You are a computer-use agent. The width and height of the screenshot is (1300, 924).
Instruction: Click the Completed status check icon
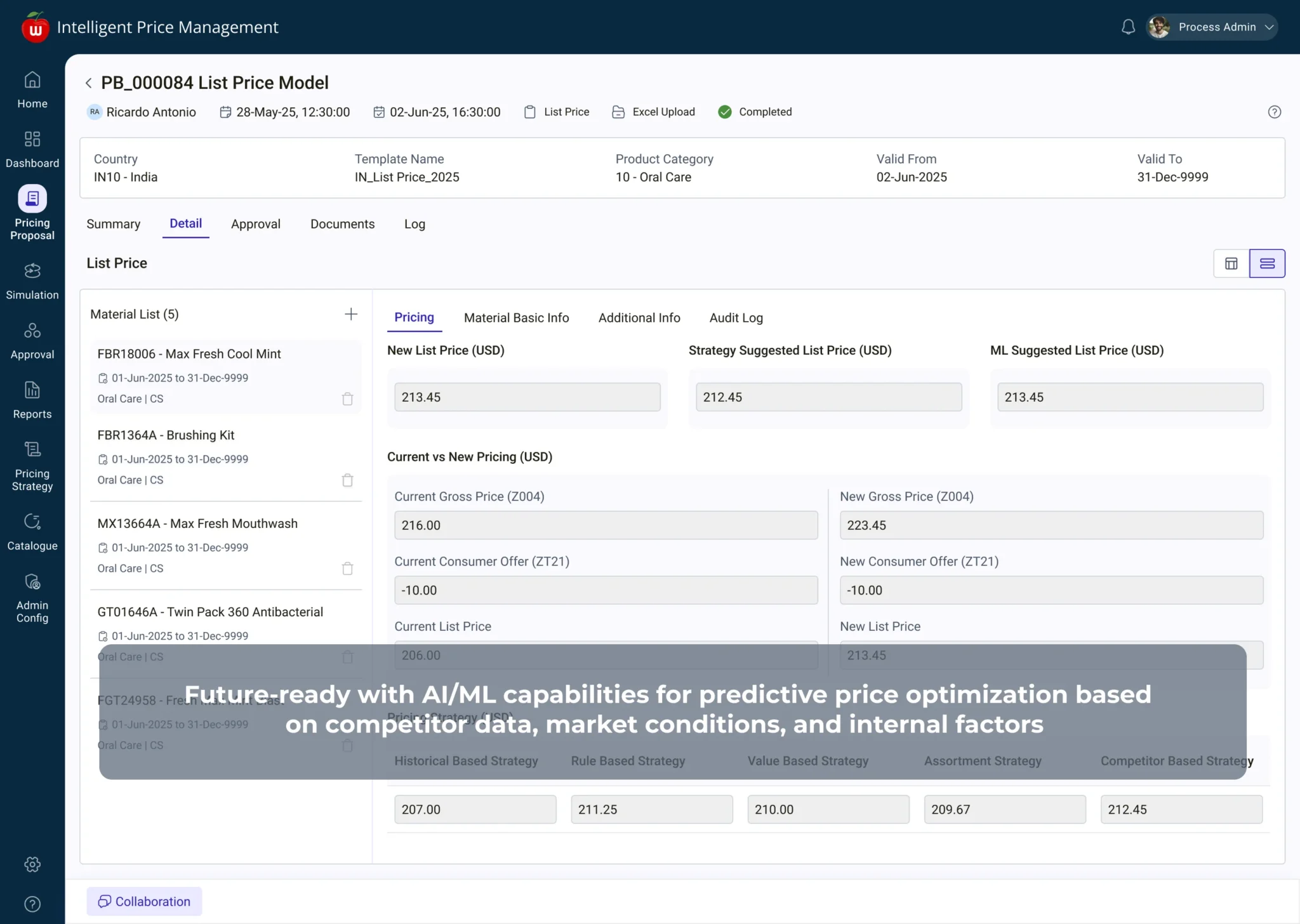coord(725,112)
